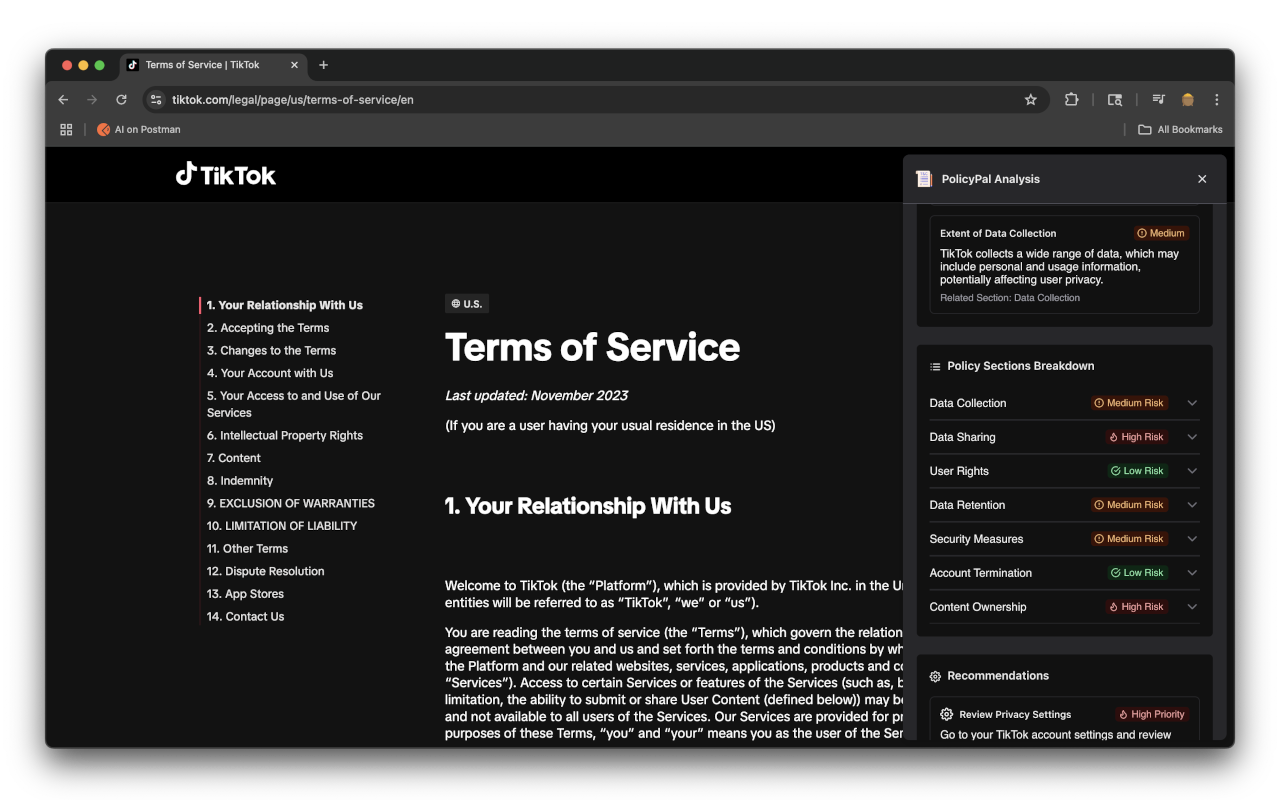
Task: Go to 8. Indemnity section
Action: click(240, 481)
